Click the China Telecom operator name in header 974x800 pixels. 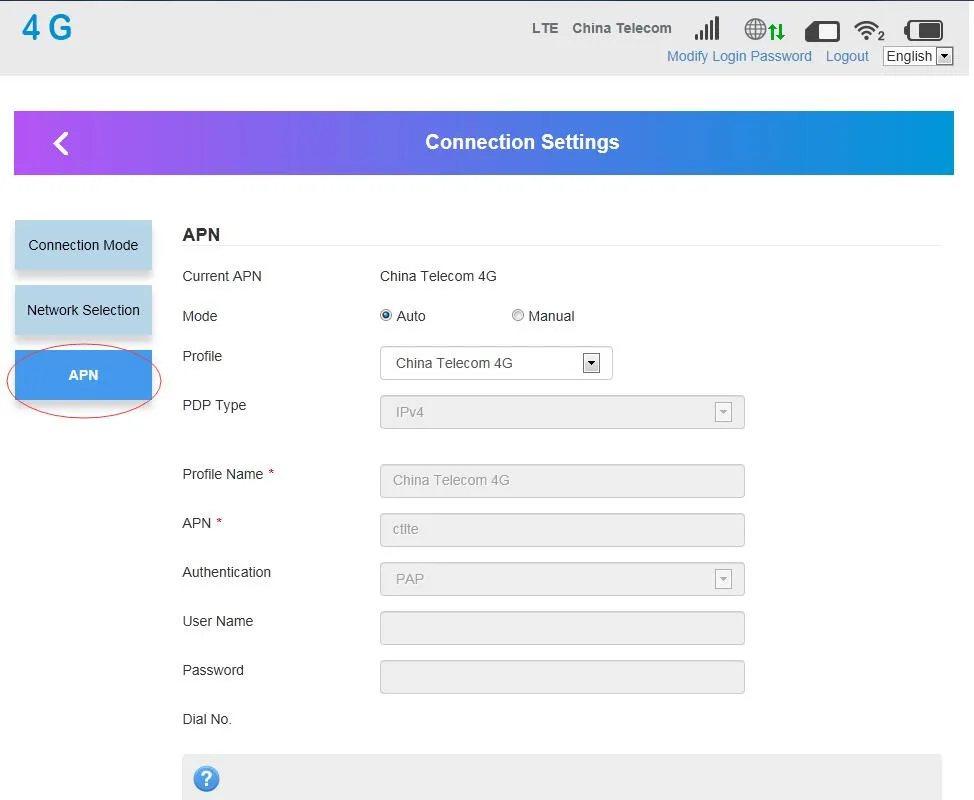(622, 29)
